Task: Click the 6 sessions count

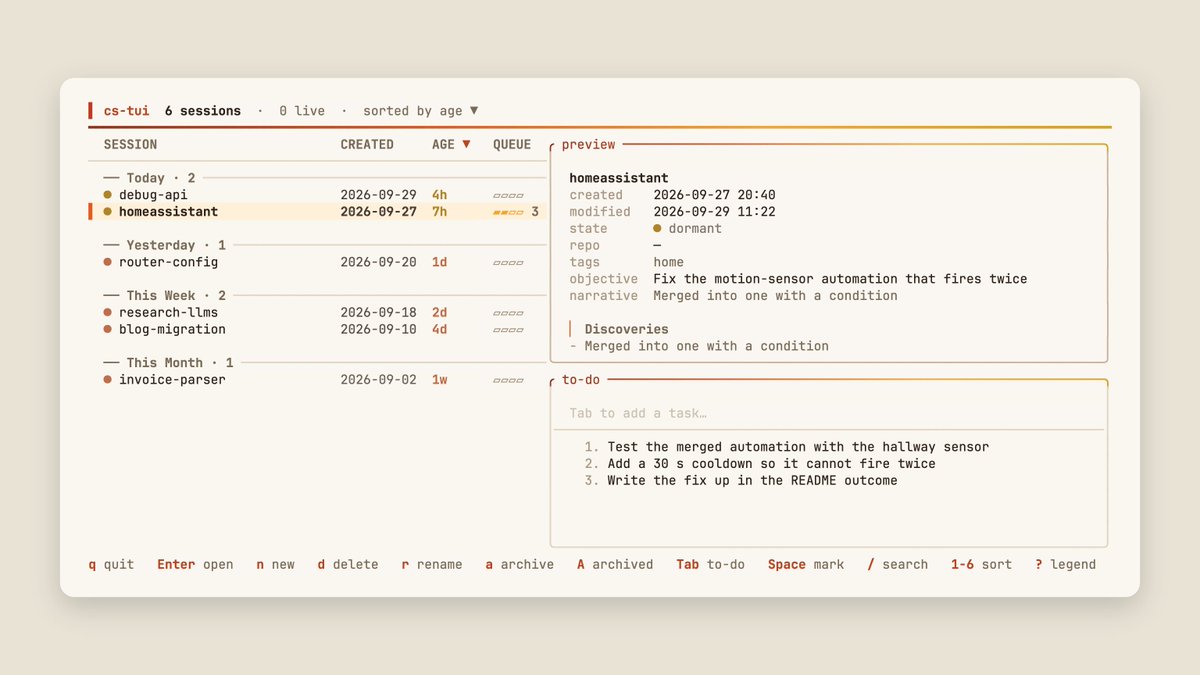Action: (x=203, y=111)
